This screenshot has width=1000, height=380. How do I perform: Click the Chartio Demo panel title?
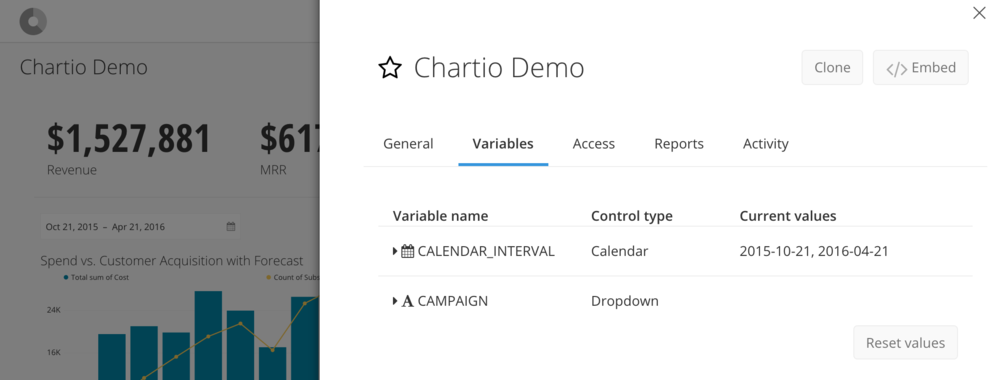tap(499, 68)
